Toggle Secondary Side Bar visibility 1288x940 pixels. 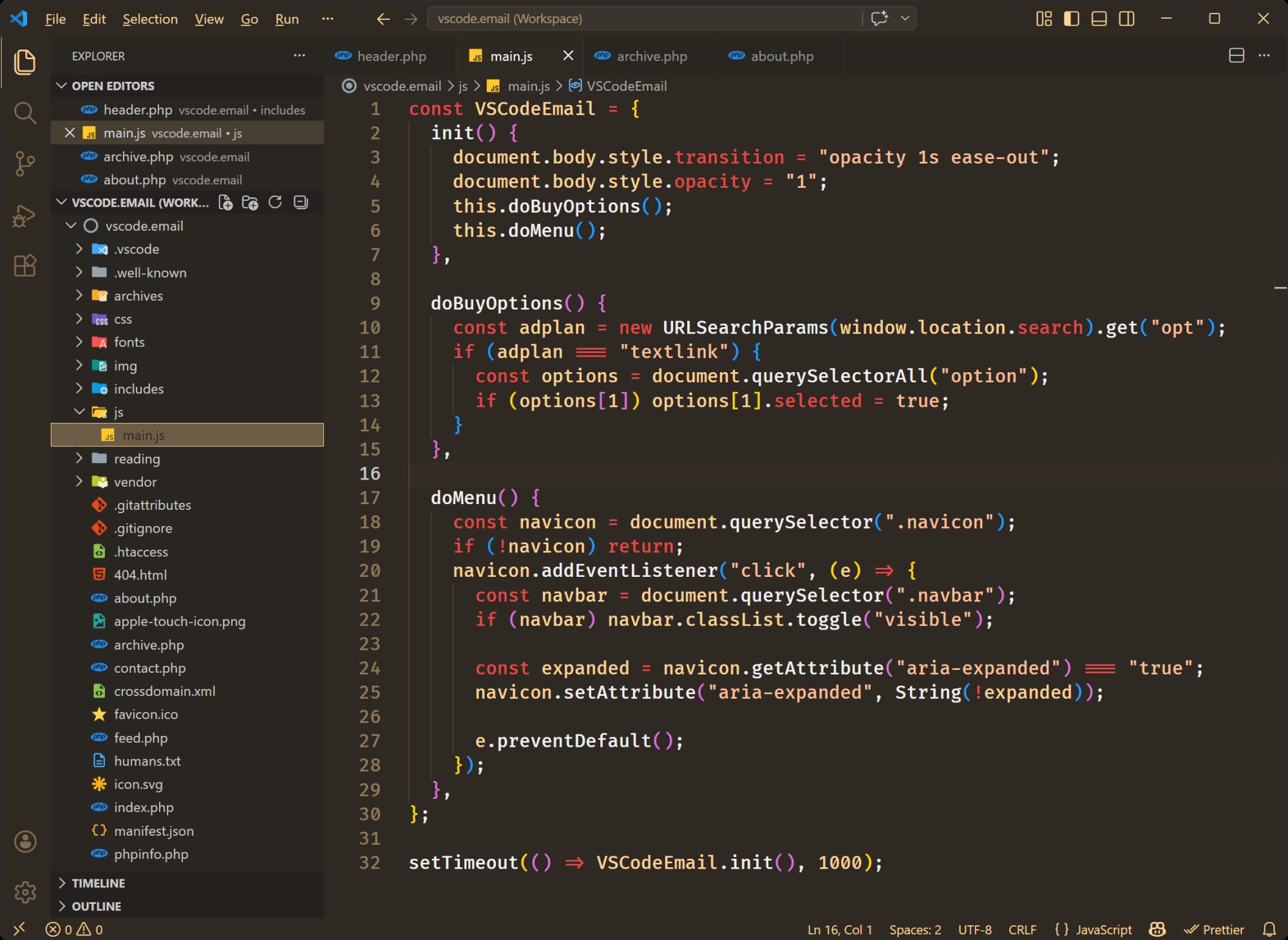(1127, 19)
